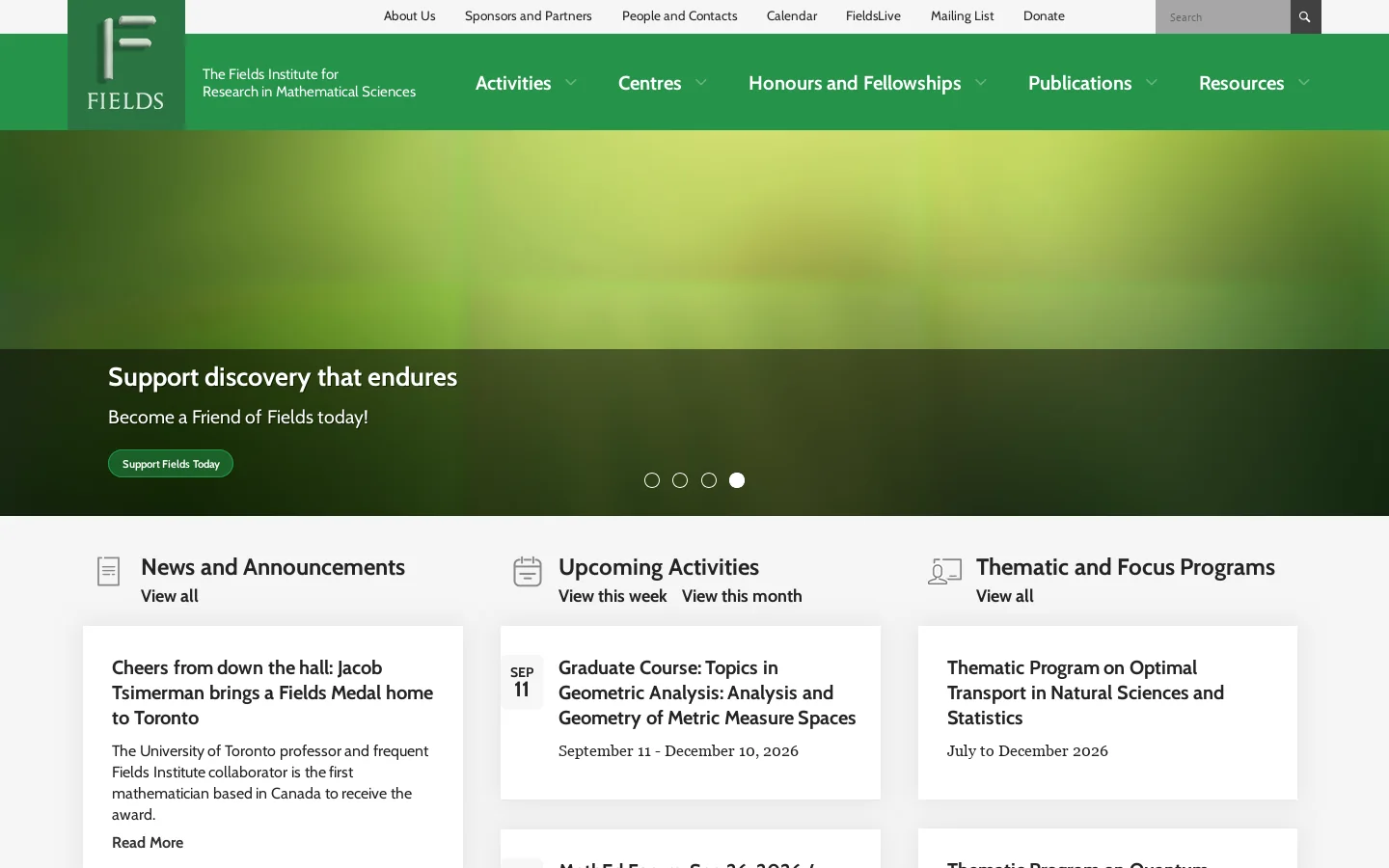The width and height of the screenshot is (1389, 868).
Task: Open FieldsLive link
Action: click(873, 15)
